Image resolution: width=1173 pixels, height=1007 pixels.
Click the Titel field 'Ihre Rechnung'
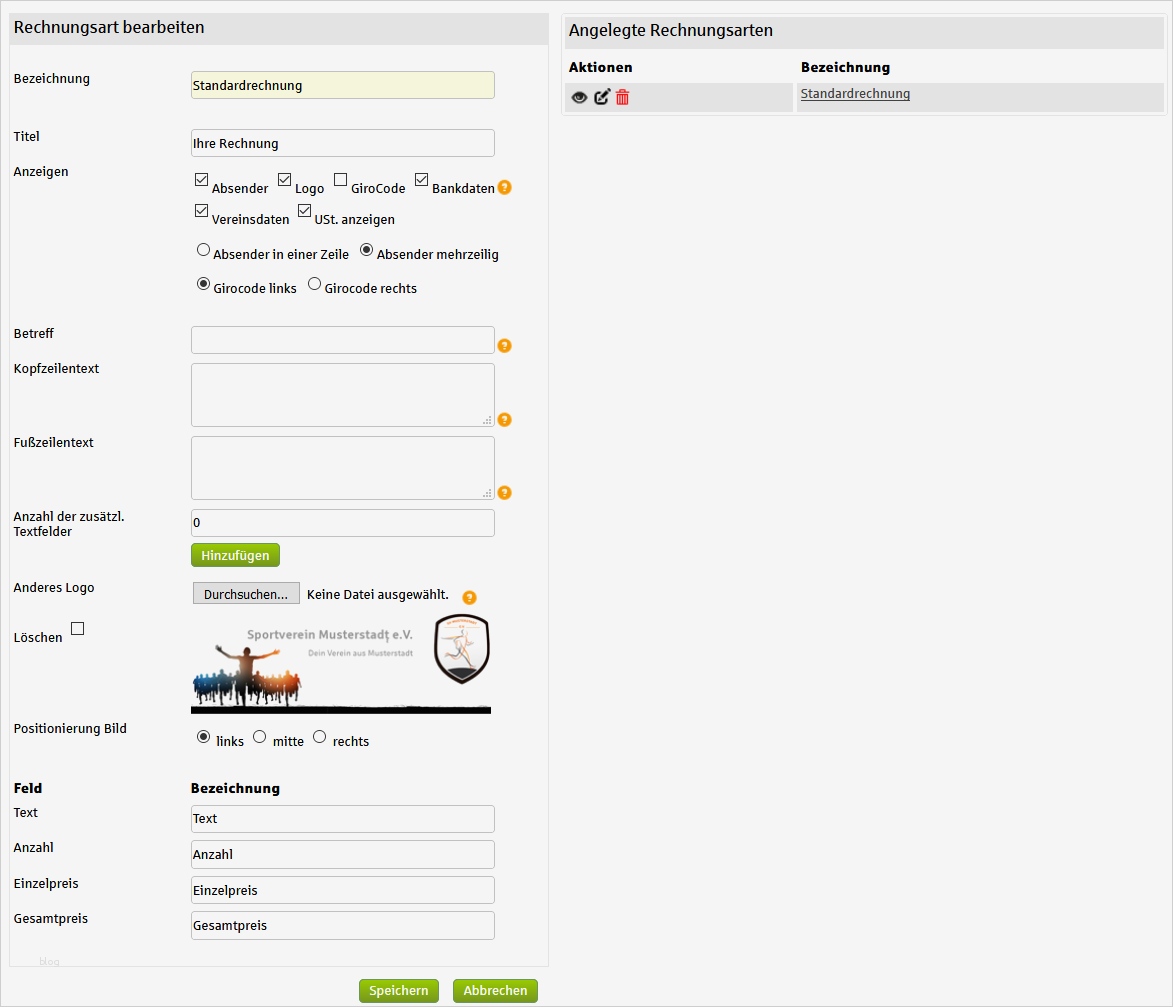coord(343,143)
